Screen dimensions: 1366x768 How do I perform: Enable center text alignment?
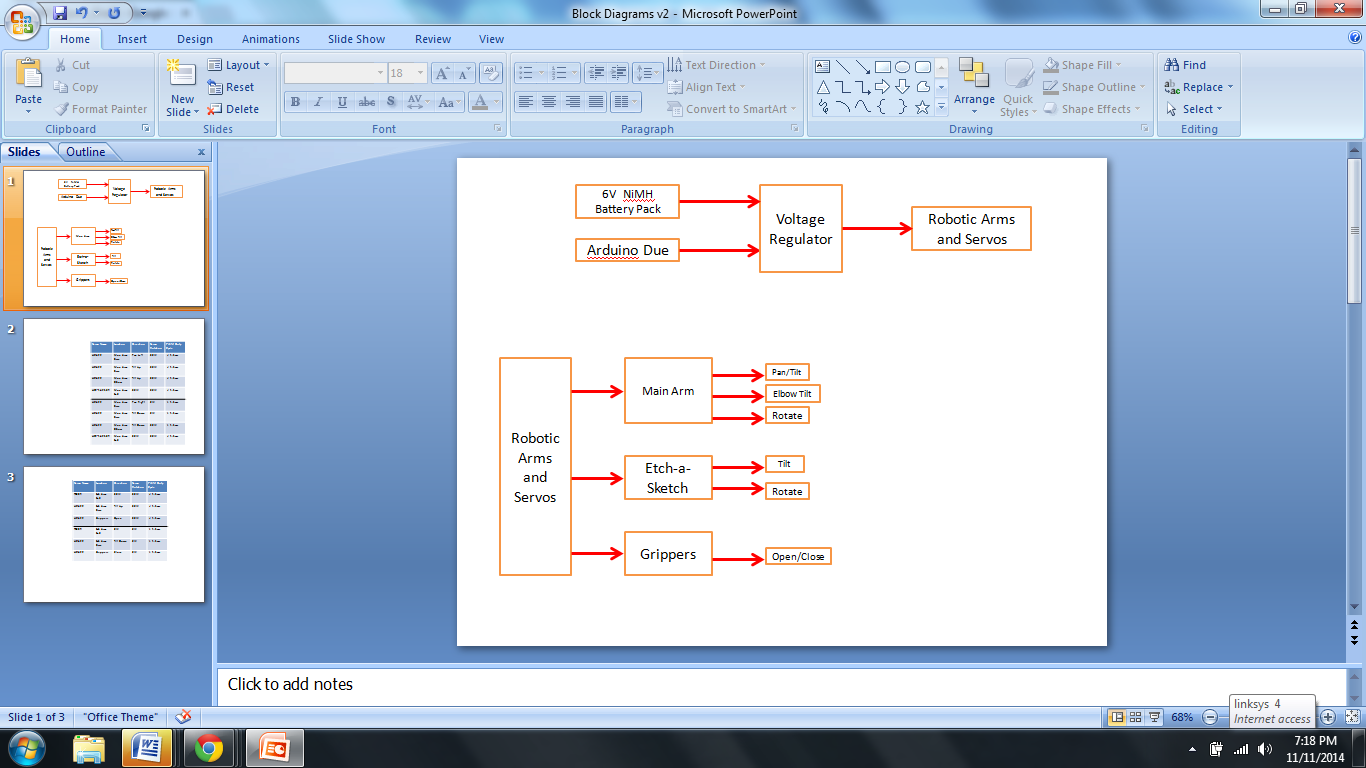[x=549, y=102]
